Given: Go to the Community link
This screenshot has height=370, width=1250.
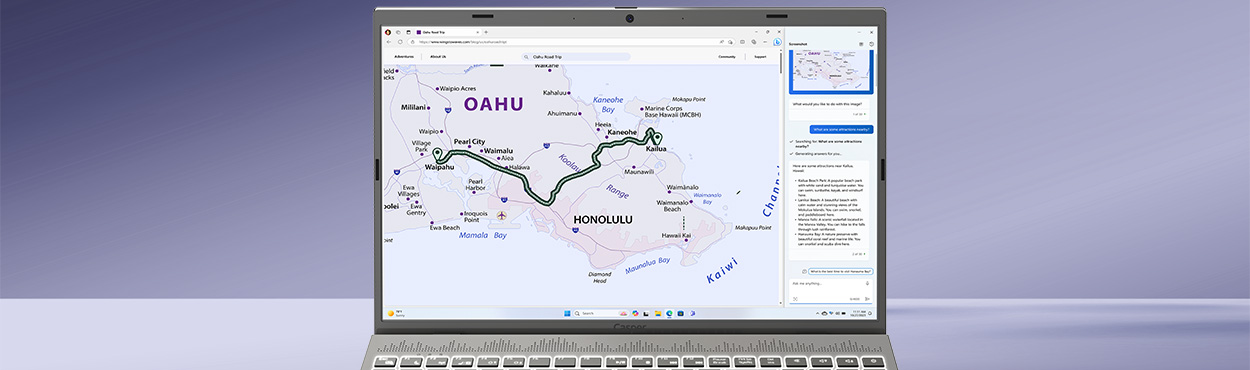Looking at the screenshot, I should pyautogui.click(x=727, y=56).
